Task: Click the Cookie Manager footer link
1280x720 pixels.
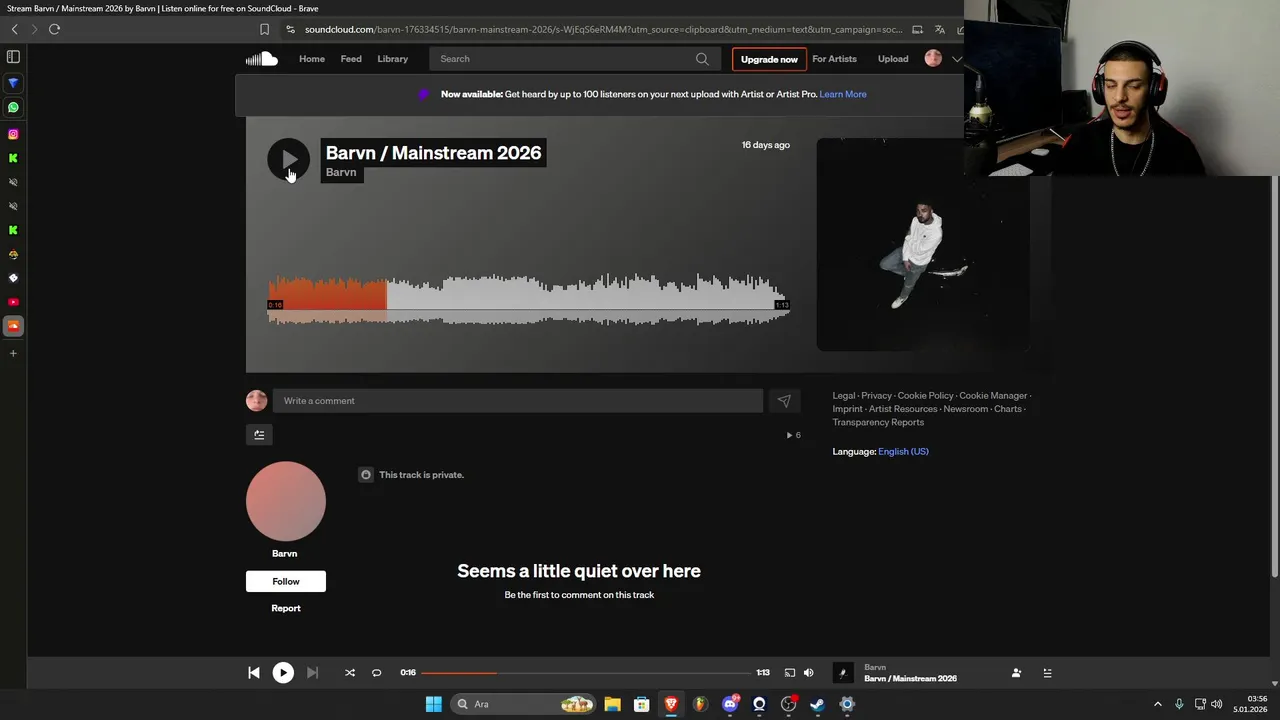Action: pos(993,396)
